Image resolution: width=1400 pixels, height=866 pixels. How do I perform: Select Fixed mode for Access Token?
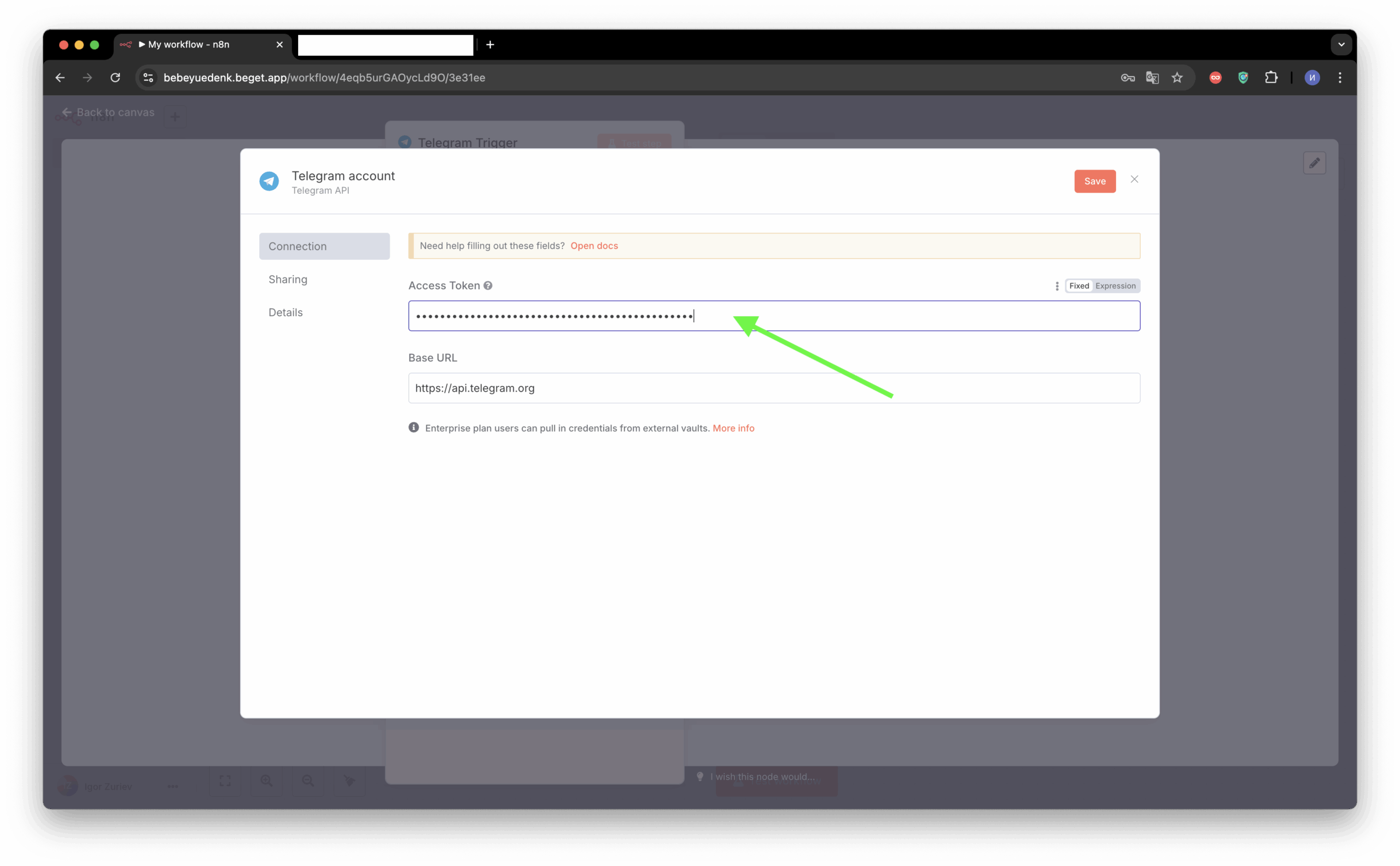click(x=1079, y=286)
